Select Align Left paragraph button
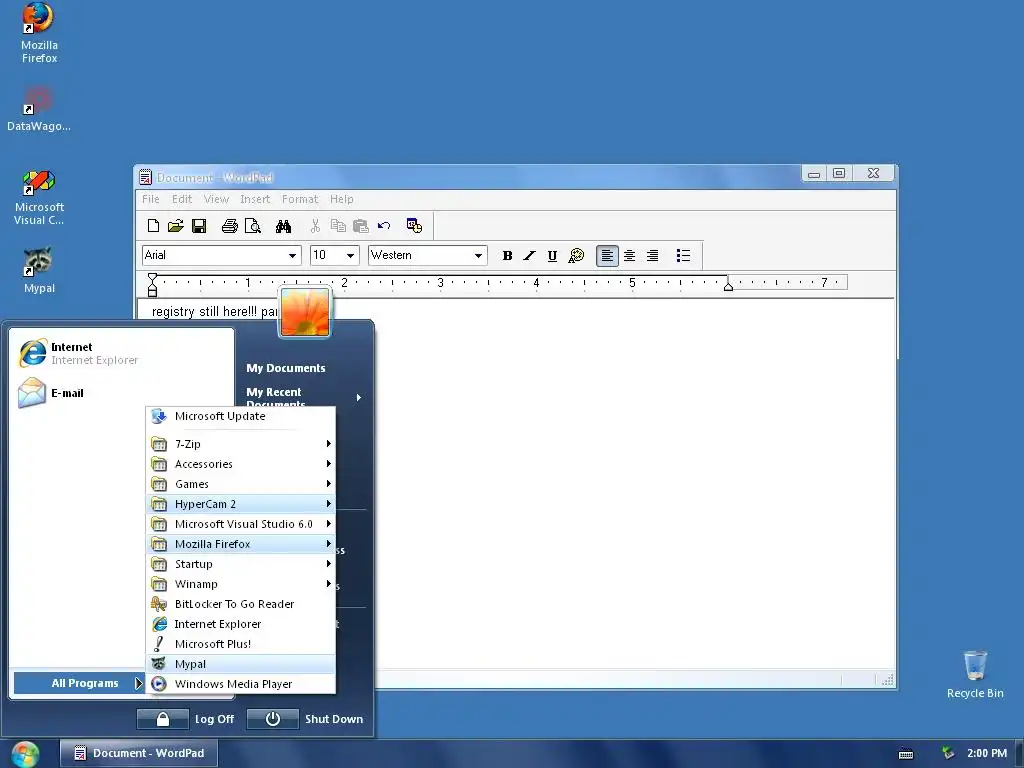1024x768 pixels. point(607,255)
